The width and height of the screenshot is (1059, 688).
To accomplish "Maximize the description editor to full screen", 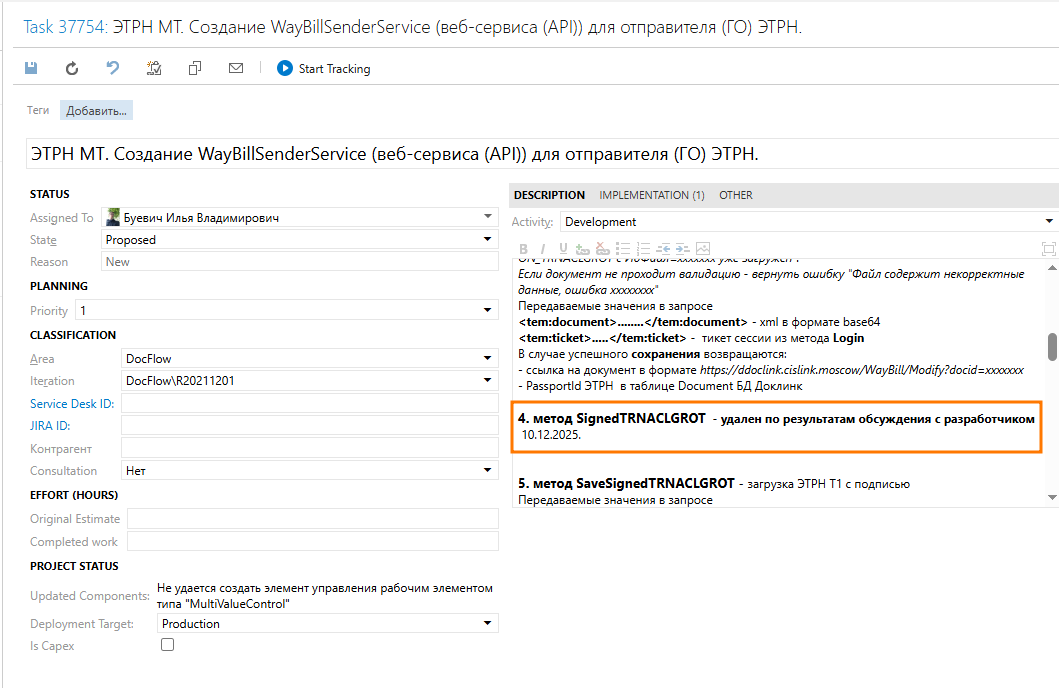I will [1049, 249].
